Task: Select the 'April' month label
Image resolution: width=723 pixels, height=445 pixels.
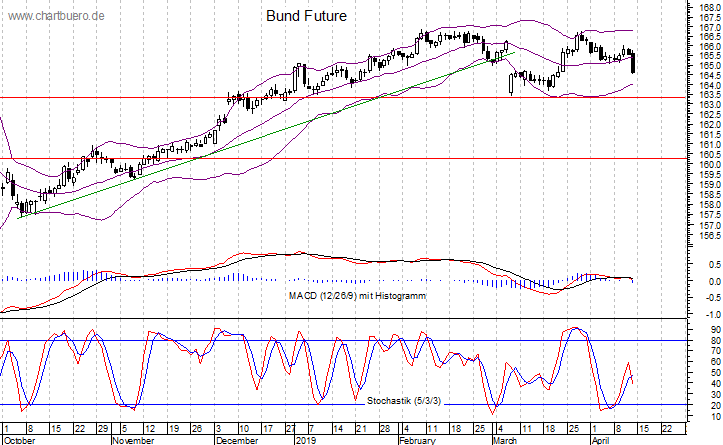Action: 602,440
